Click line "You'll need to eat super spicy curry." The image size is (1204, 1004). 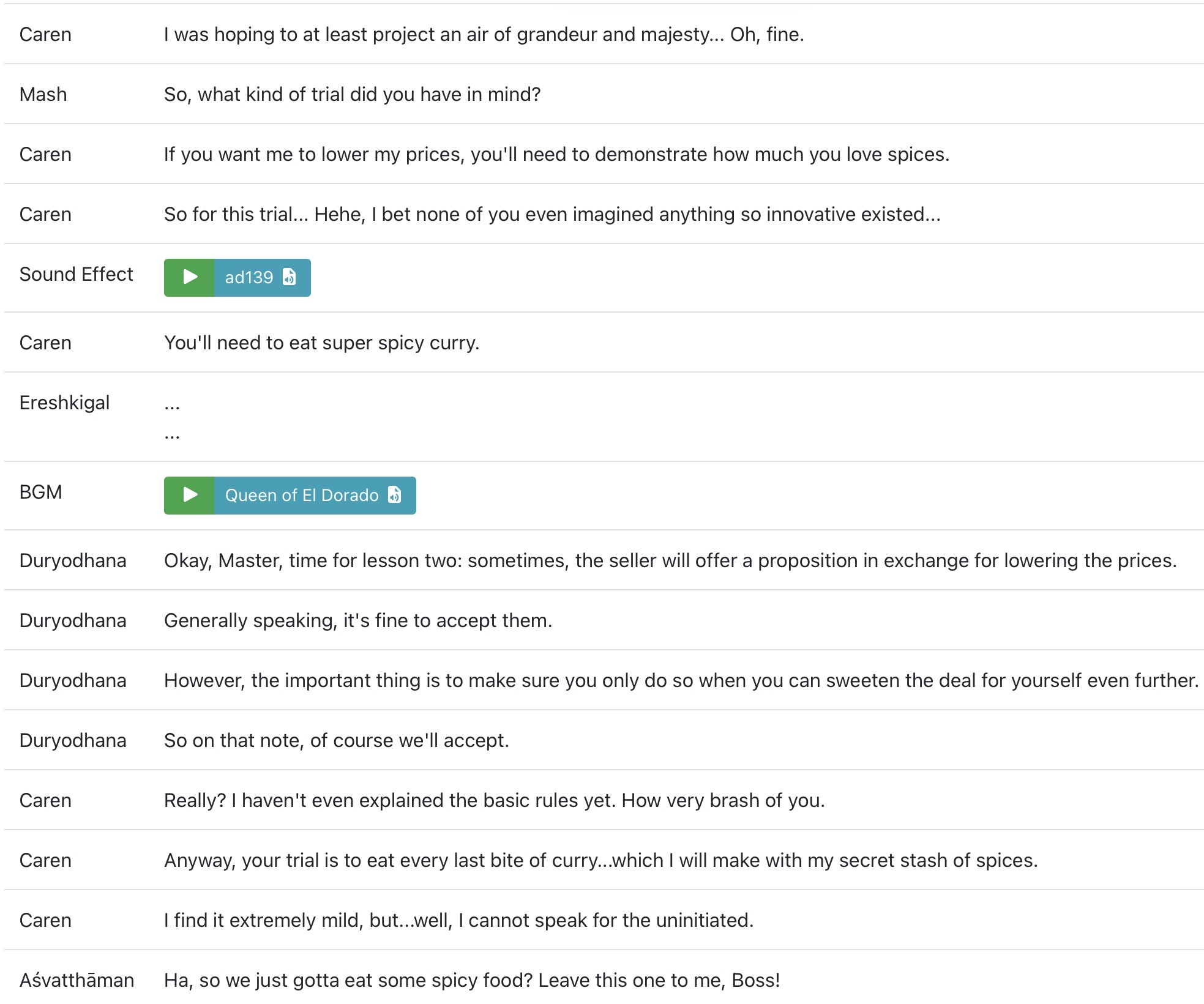pyautogui.click(x=321, y=343)
